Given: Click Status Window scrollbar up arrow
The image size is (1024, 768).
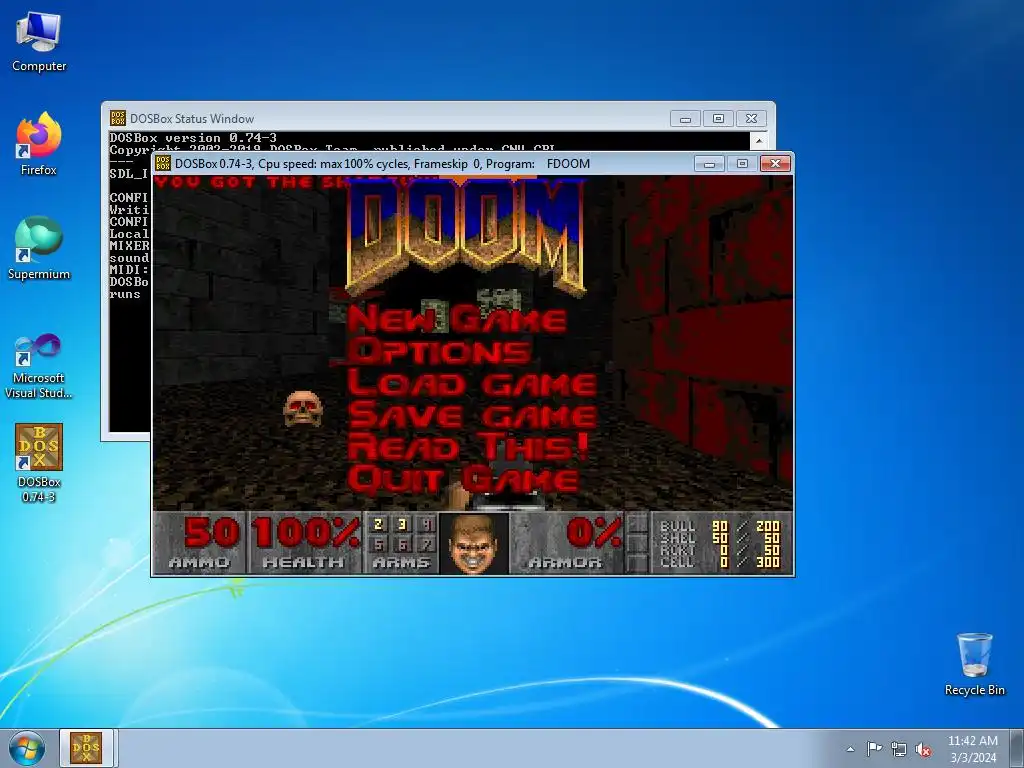Looking at the screenshot, I should pos(759,140).
